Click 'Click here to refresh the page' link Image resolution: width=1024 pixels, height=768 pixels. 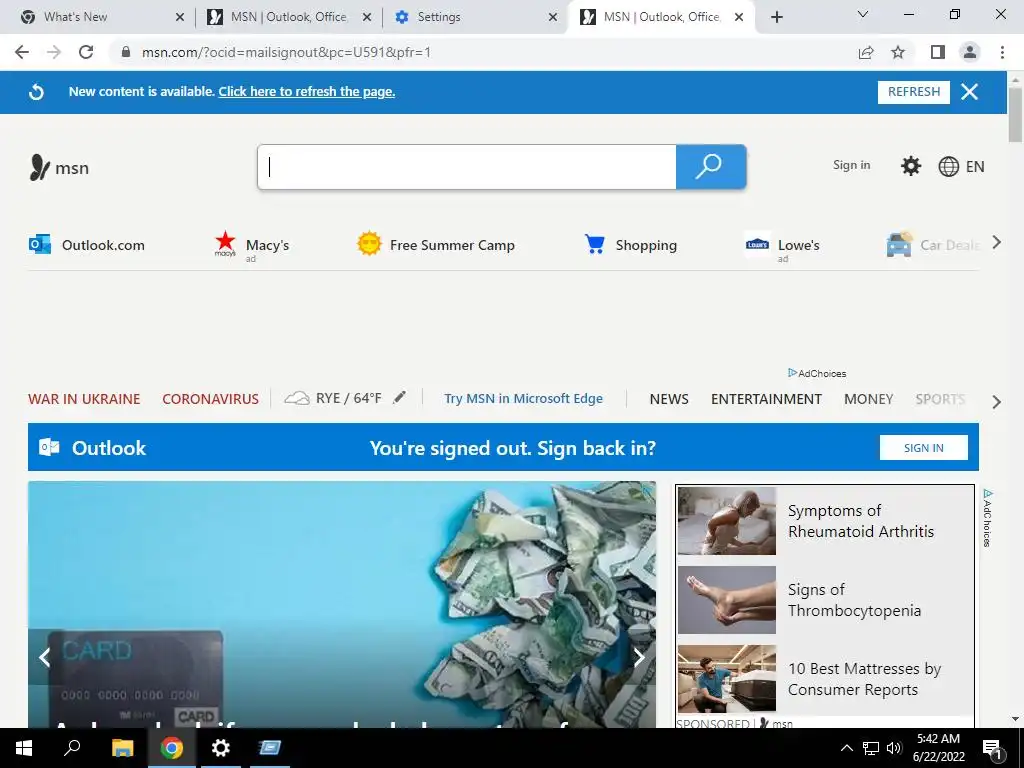pyautogui.click(x=306, y=92)
